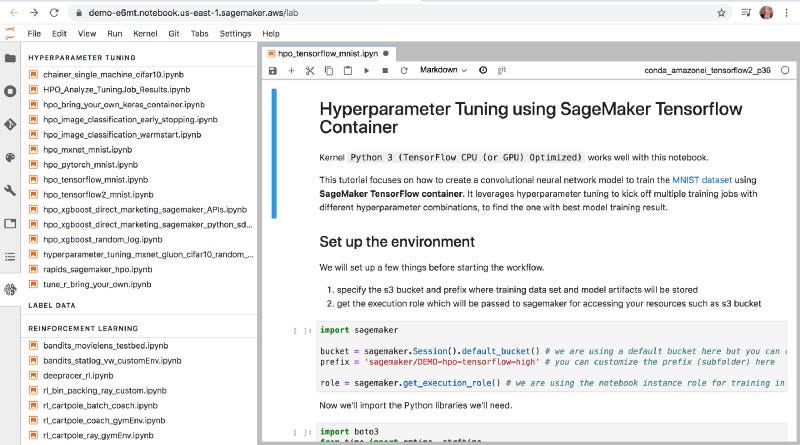Open the SageMaker examples sidebar icon
Screen dimensions: 800x445
10,290
